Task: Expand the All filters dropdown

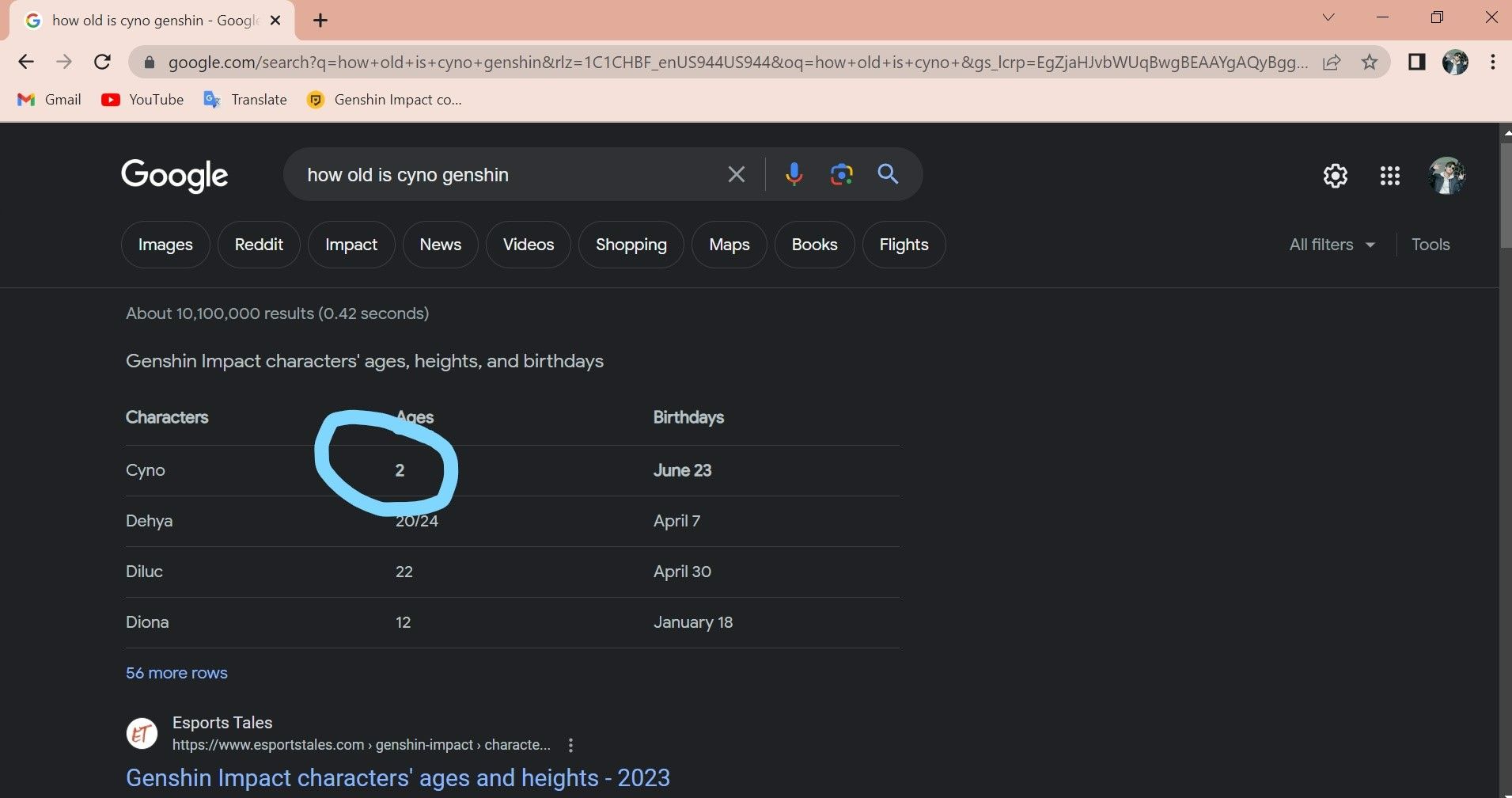Action: coord(1330,244)
